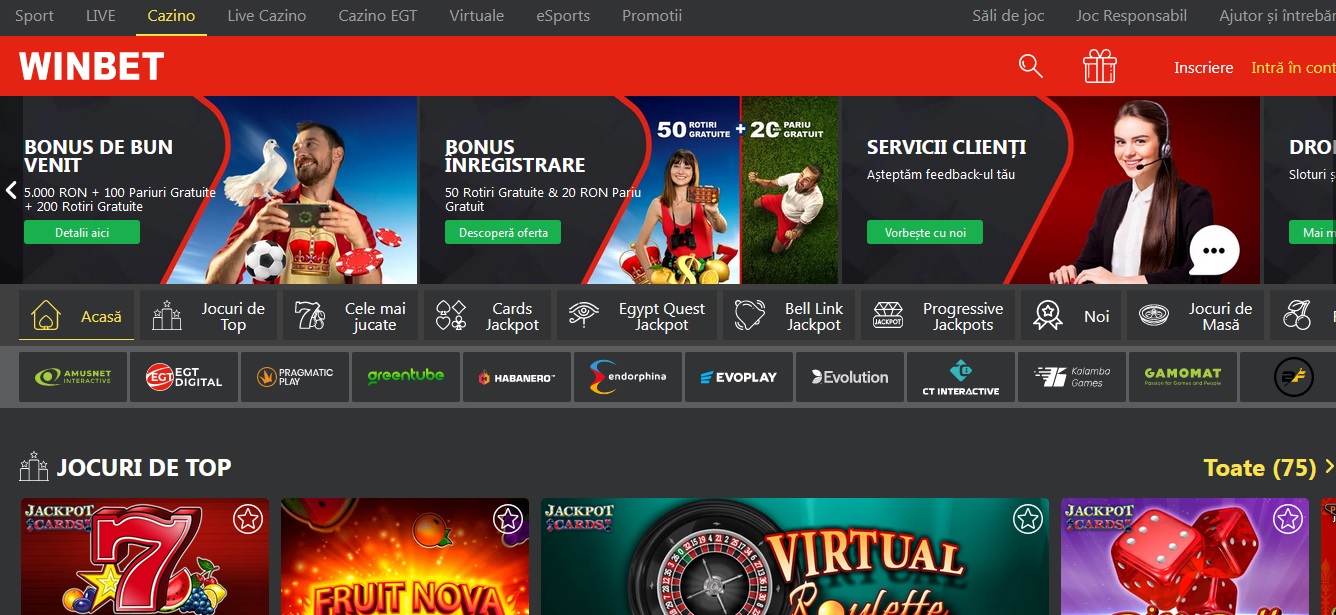
Task: Open Bonus Inregistrare banner
Action: tap(629, 190)
